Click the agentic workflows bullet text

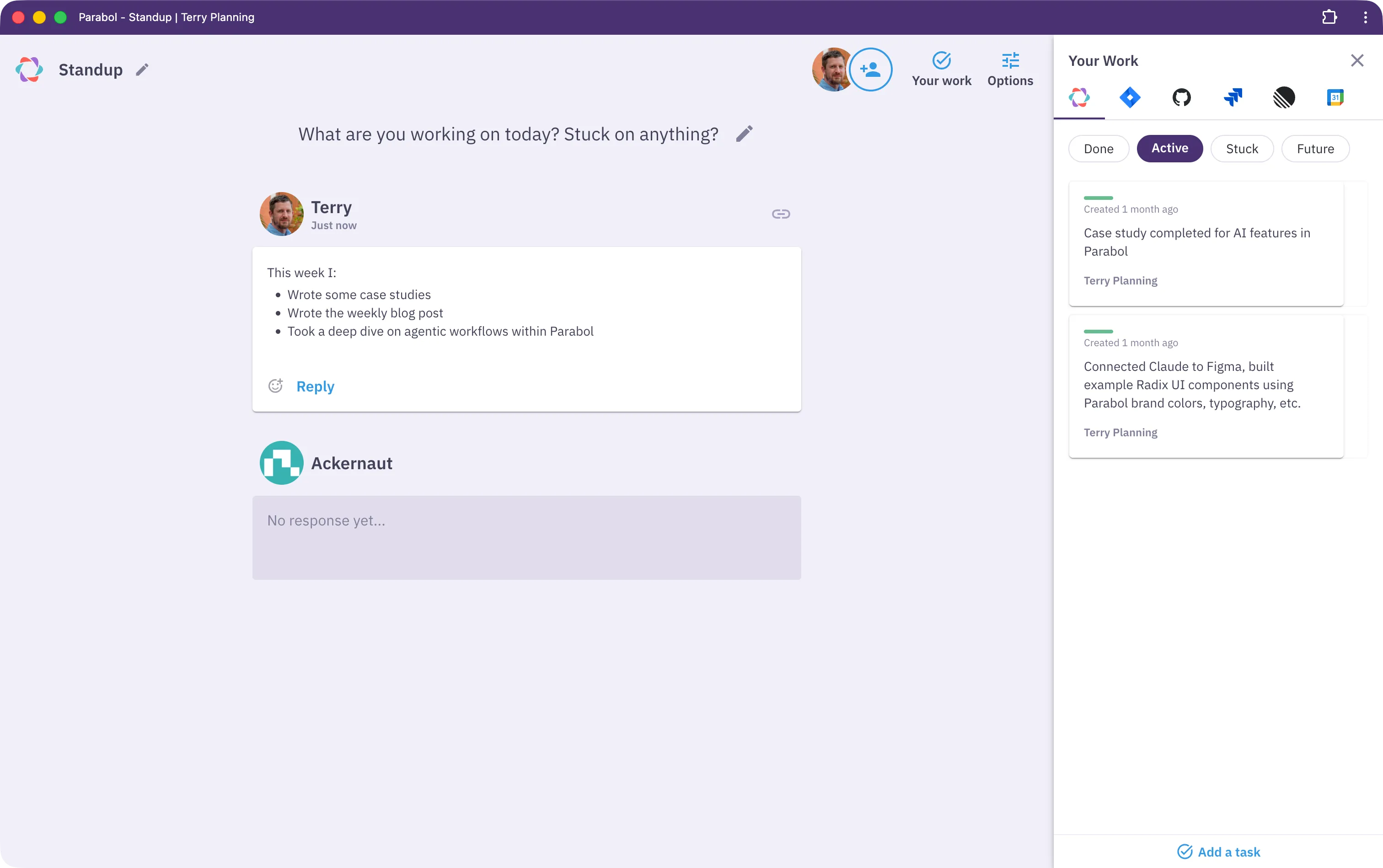440,331
